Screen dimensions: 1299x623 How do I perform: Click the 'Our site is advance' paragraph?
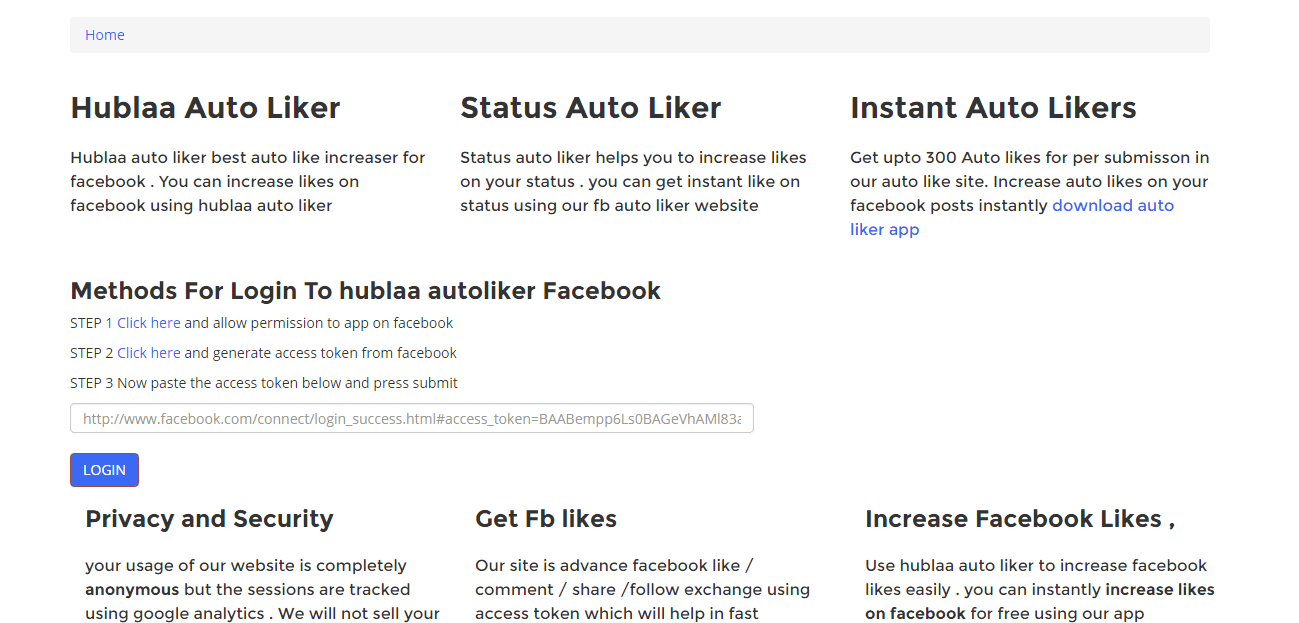tap(641, 590)
